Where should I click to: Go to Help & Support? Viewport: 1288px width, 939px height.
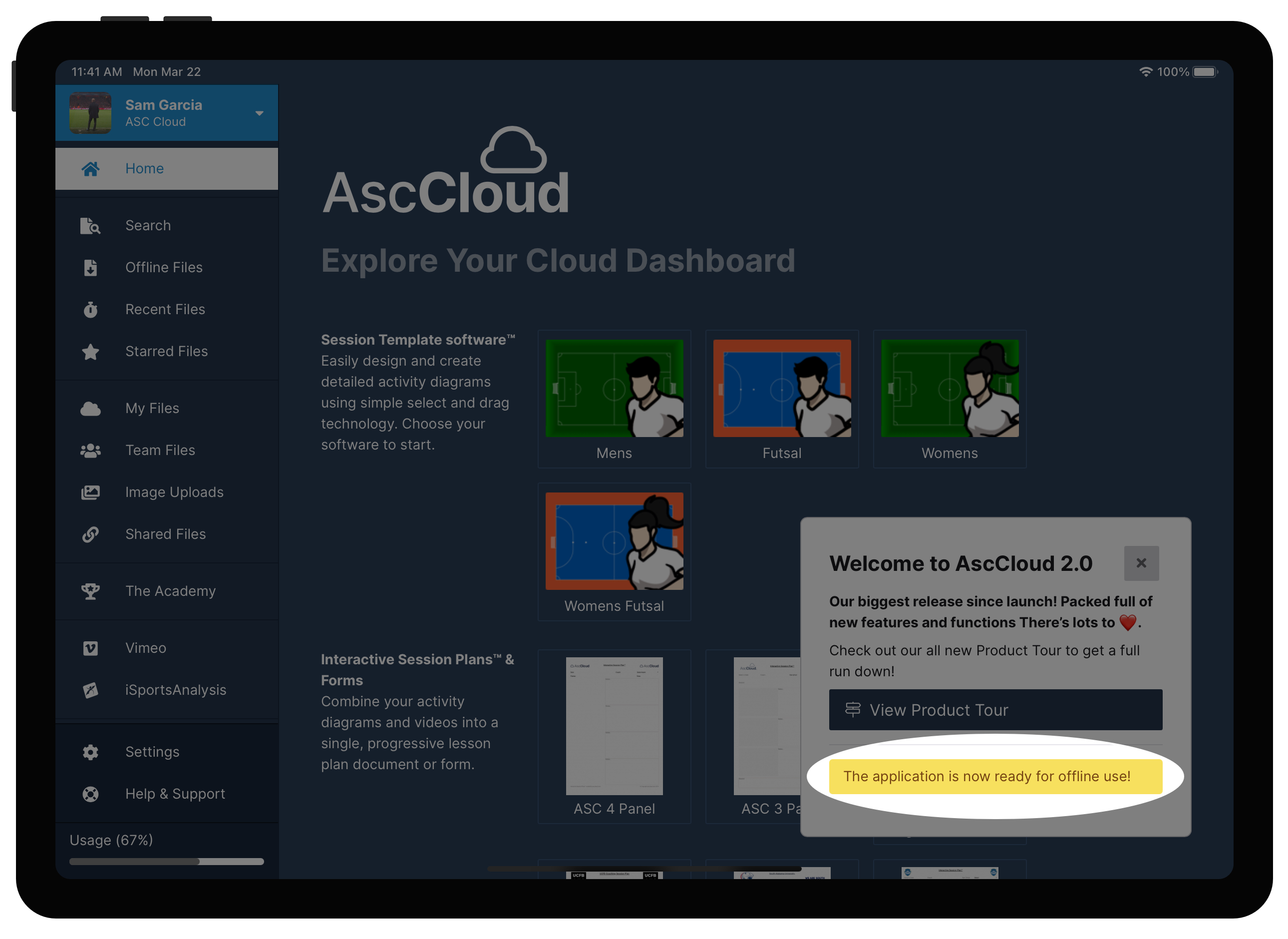click(x=175, y=794)
